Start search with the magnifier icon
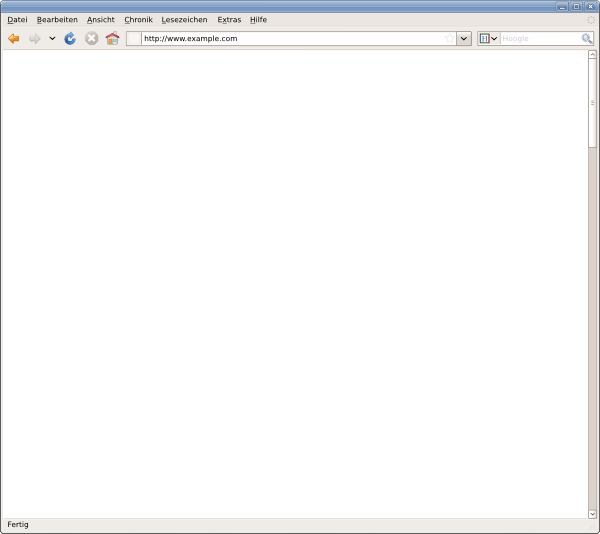The height and width of the screenshot is (534, 600). click(587, 38)
